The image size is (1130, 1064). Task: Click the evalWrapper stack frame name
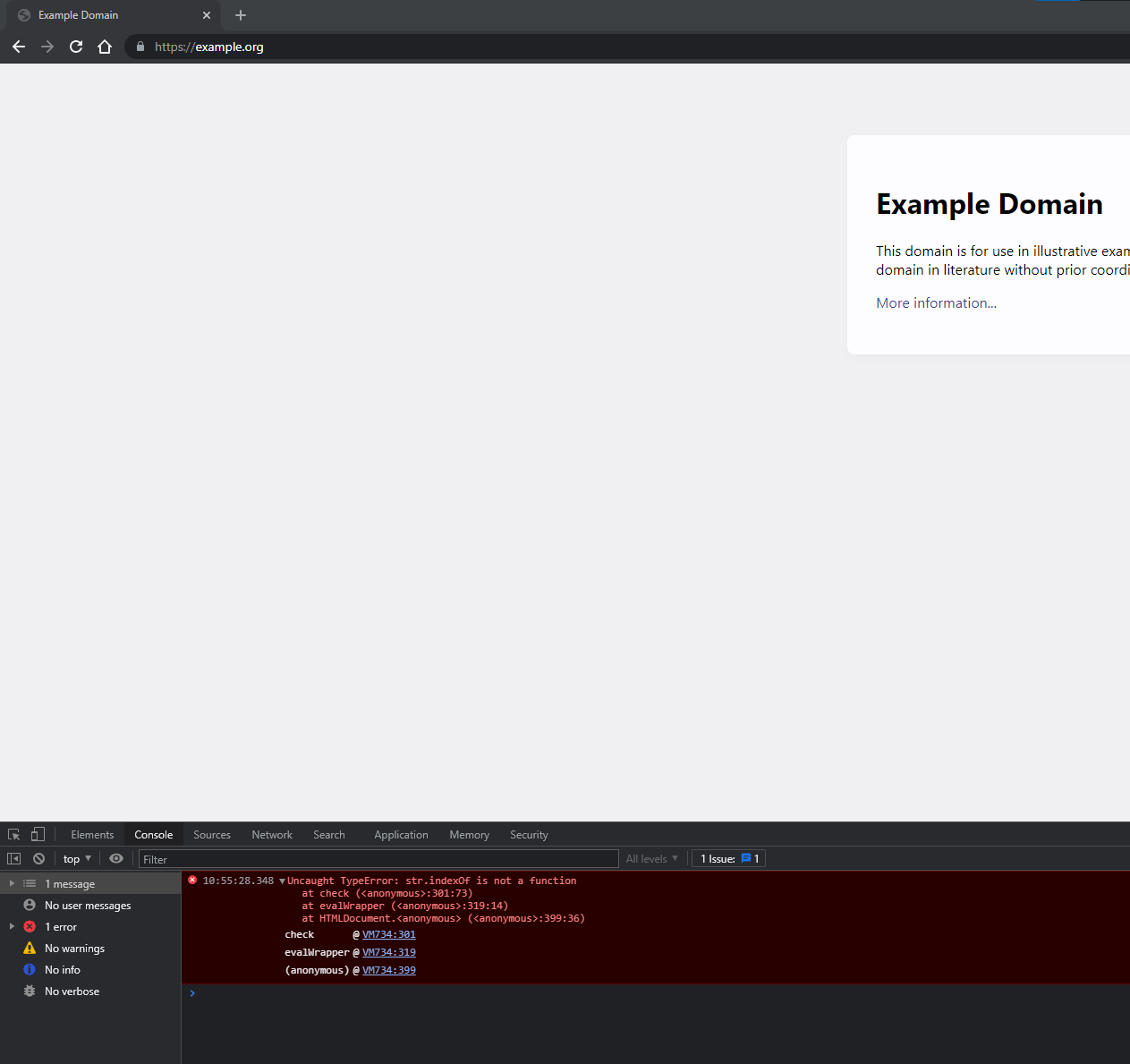click(x=317, y=952)
